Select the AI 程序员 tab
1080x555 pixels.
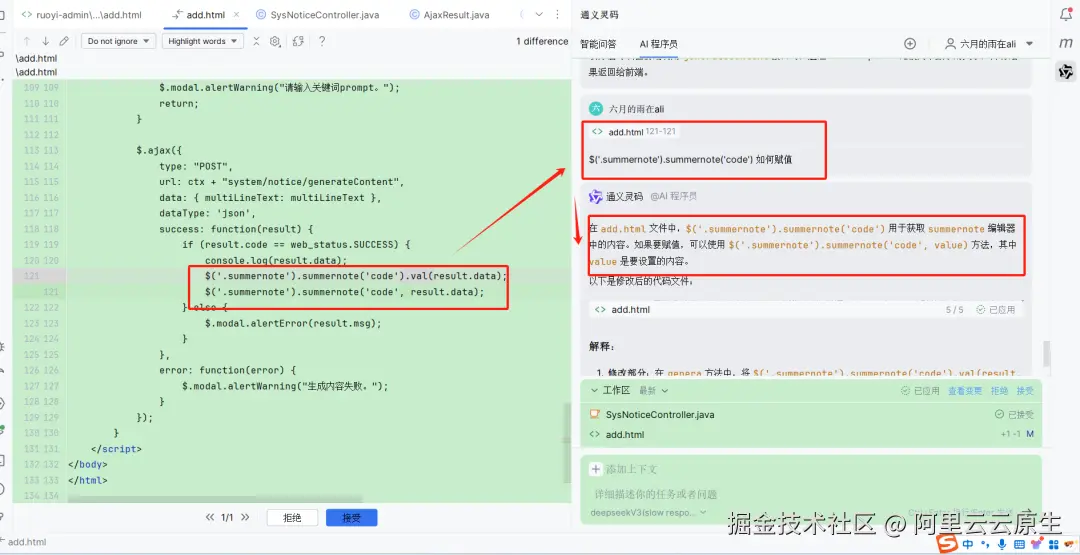(658, 44)
